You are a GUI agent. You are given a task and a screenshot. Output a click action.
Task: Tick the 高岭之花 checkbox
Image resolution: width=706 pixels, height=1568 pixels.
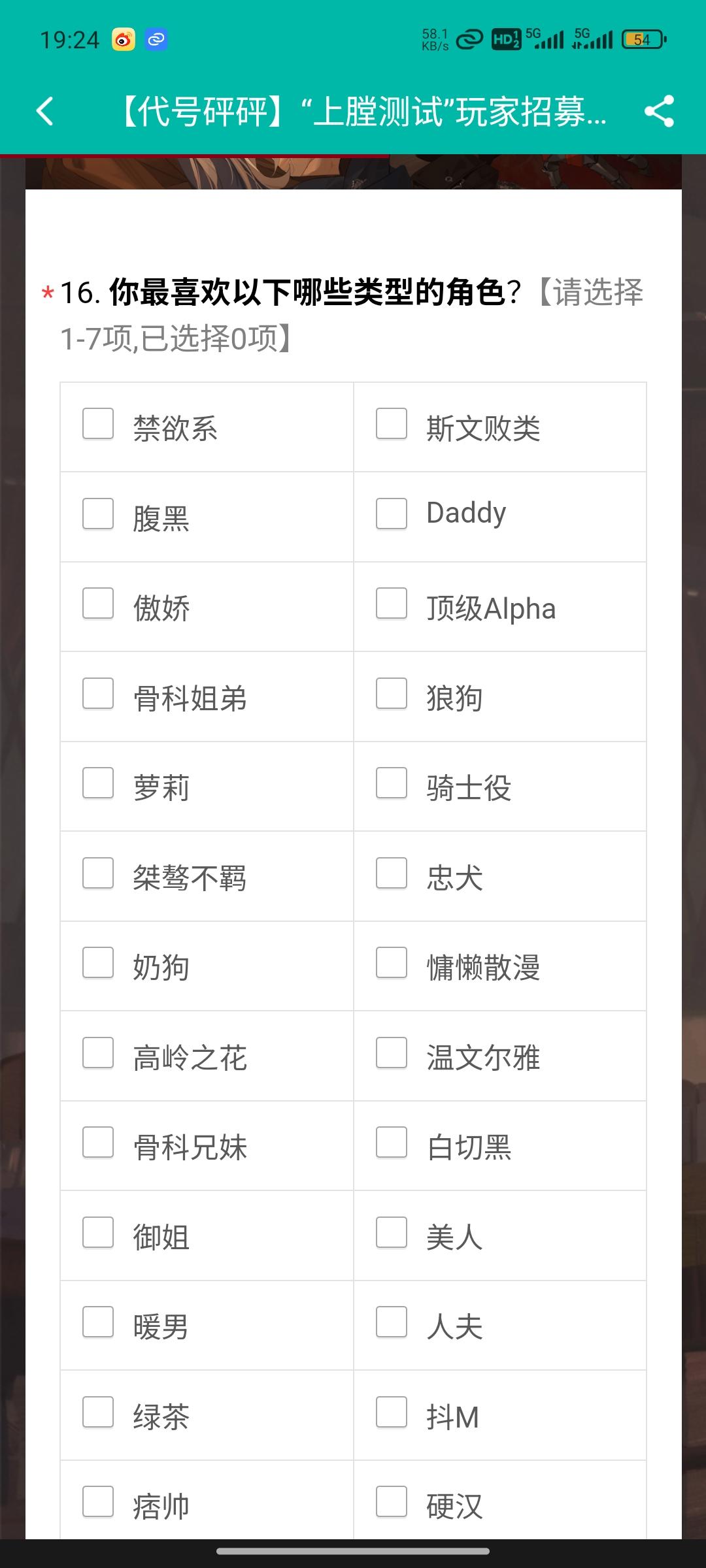coord(98,1053)
